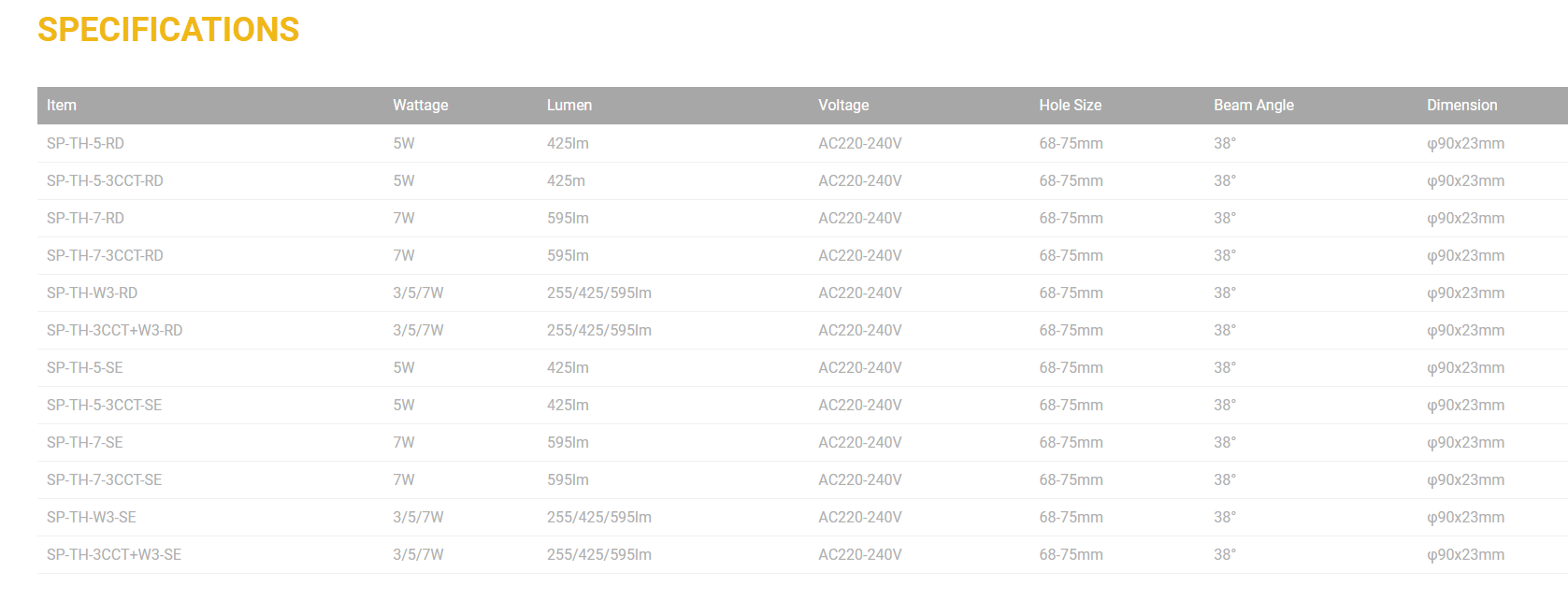Select the Beam Angle column header
The image size is (1568, 600).
pyautogui.click(x=1253, y=106)
